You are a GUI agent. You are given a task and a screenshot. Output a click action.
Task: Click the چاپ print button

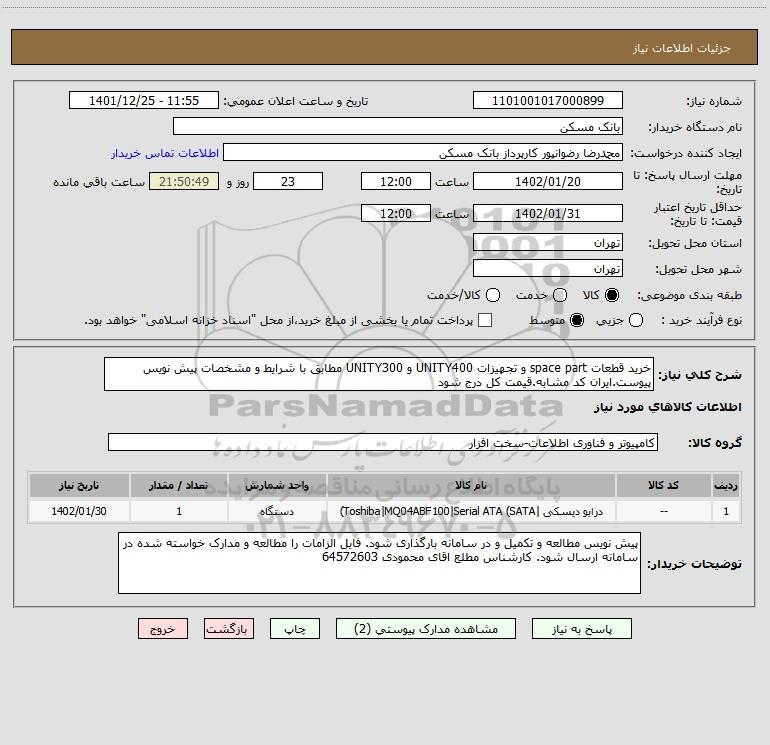(295, 629)
